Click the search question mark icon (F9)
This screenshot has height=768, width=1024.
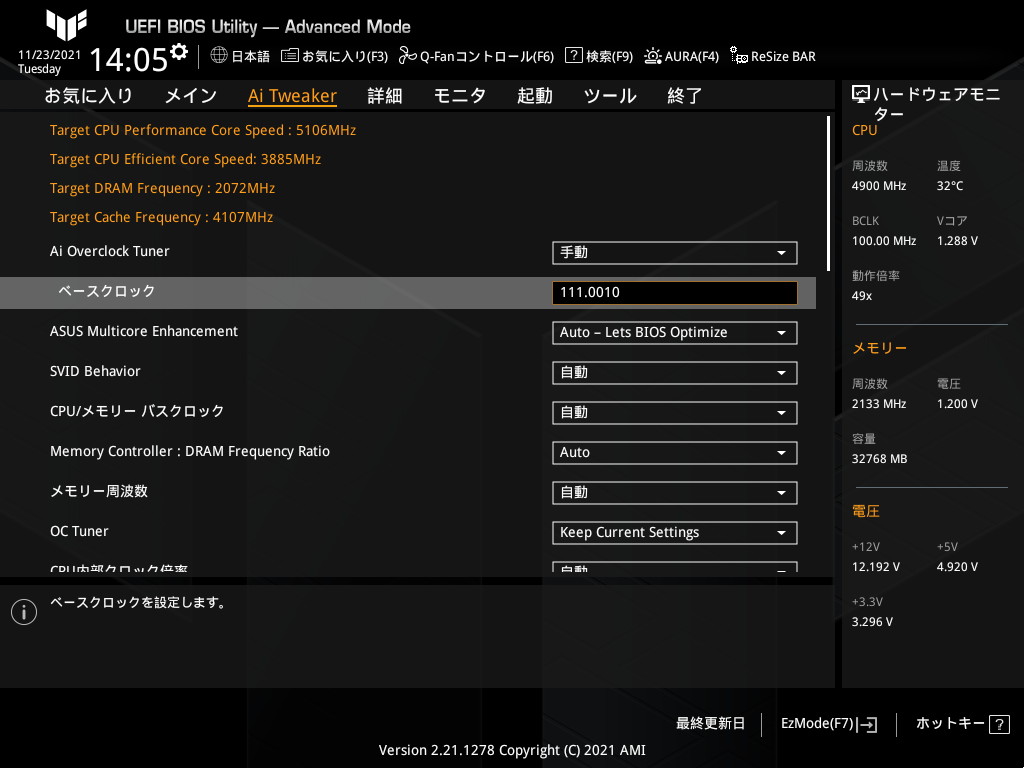[x=574, y=55]
